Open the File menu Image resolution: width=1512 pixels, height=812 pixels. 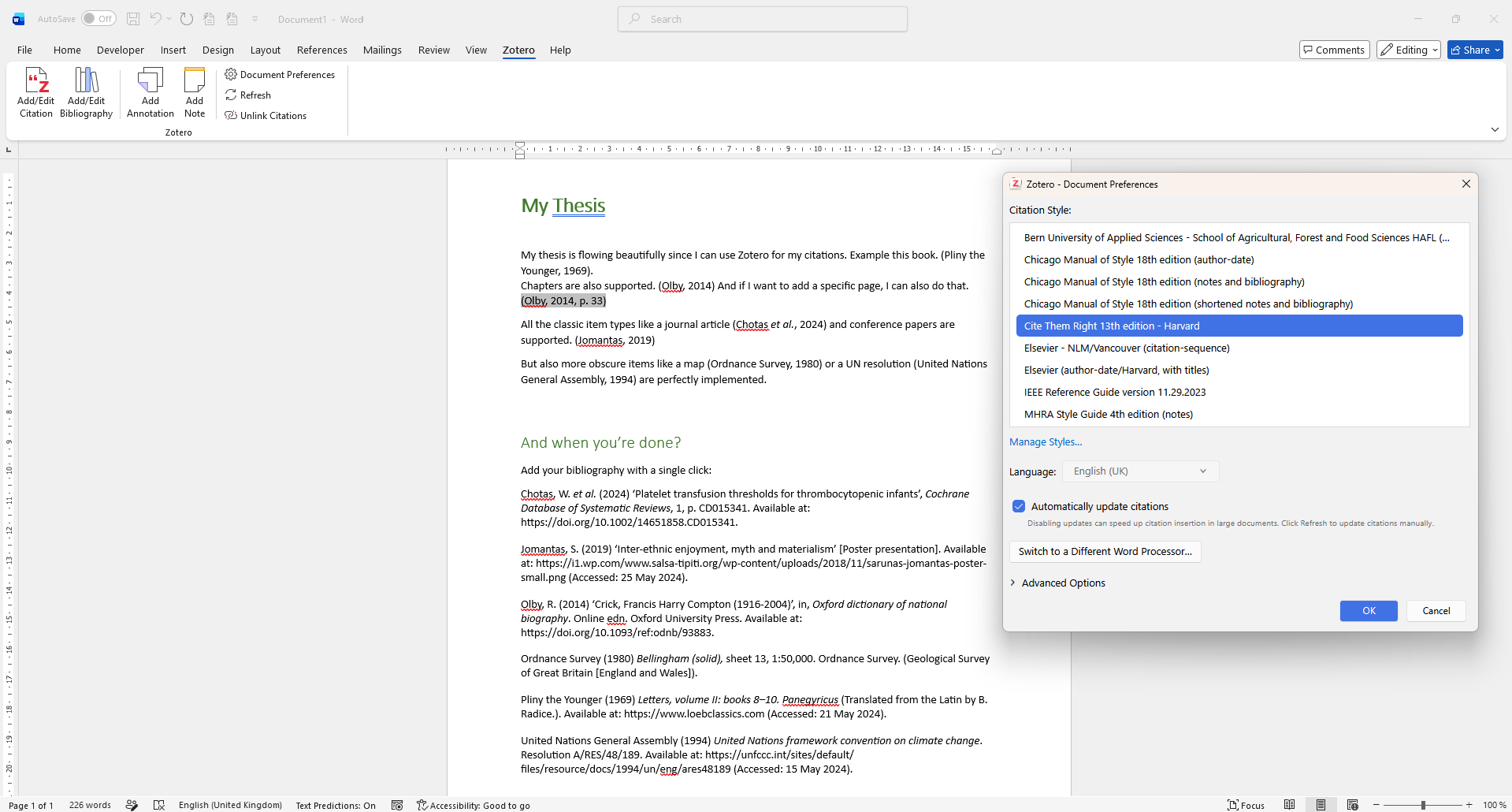tap(25, 50)
